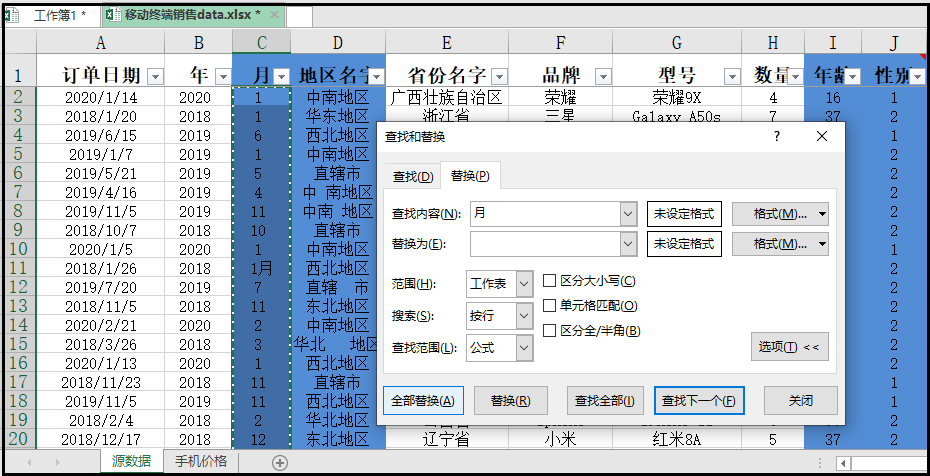Select column A header
The image size is (930, 476).
(101, 42)
